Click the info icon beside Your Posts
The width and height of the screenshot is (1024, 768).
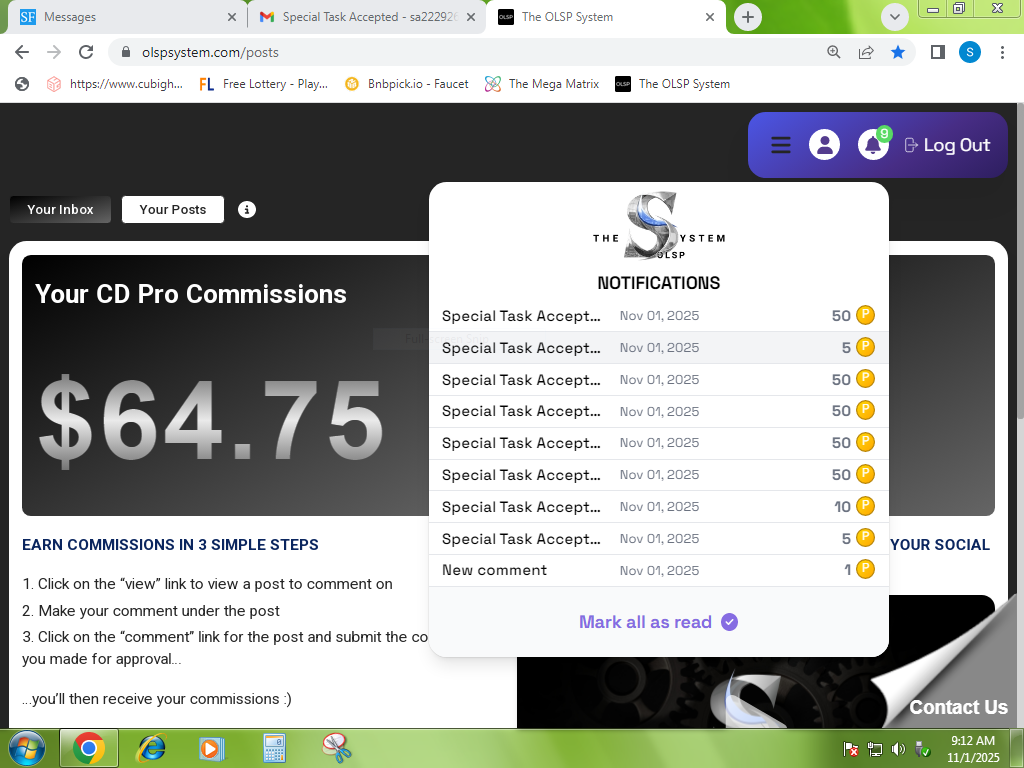247,209
